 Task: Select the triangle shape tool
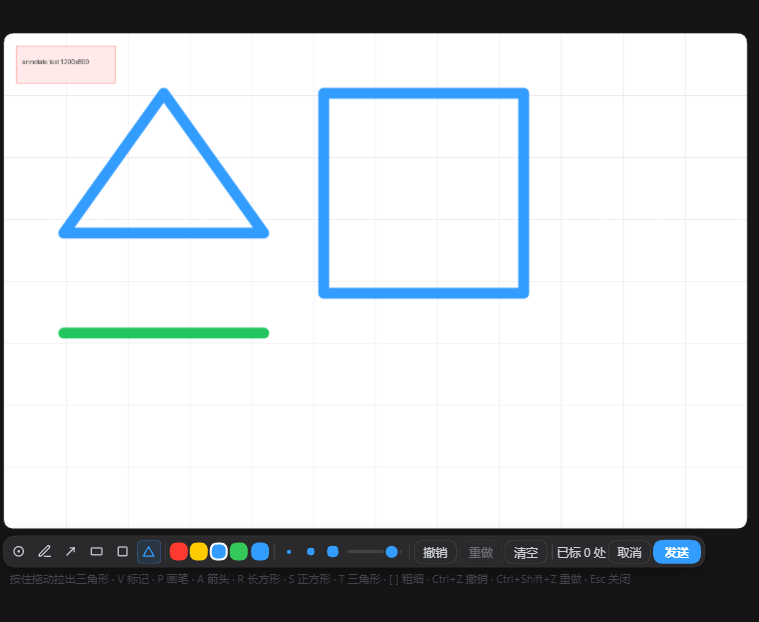(x=149, y=552)
